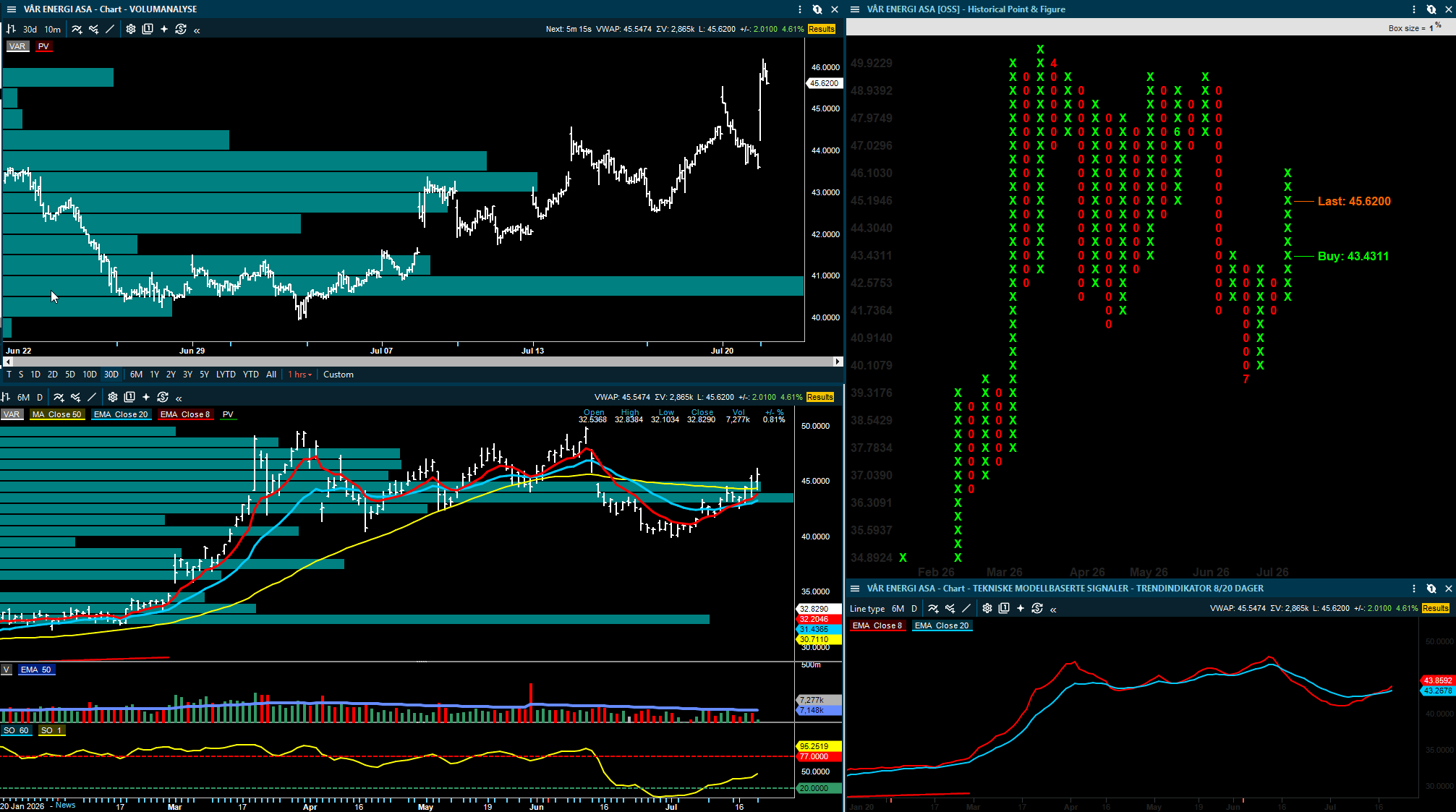
Task: Select line drawing tool in daily chart toolbar
Action: (x=92, y=397)
